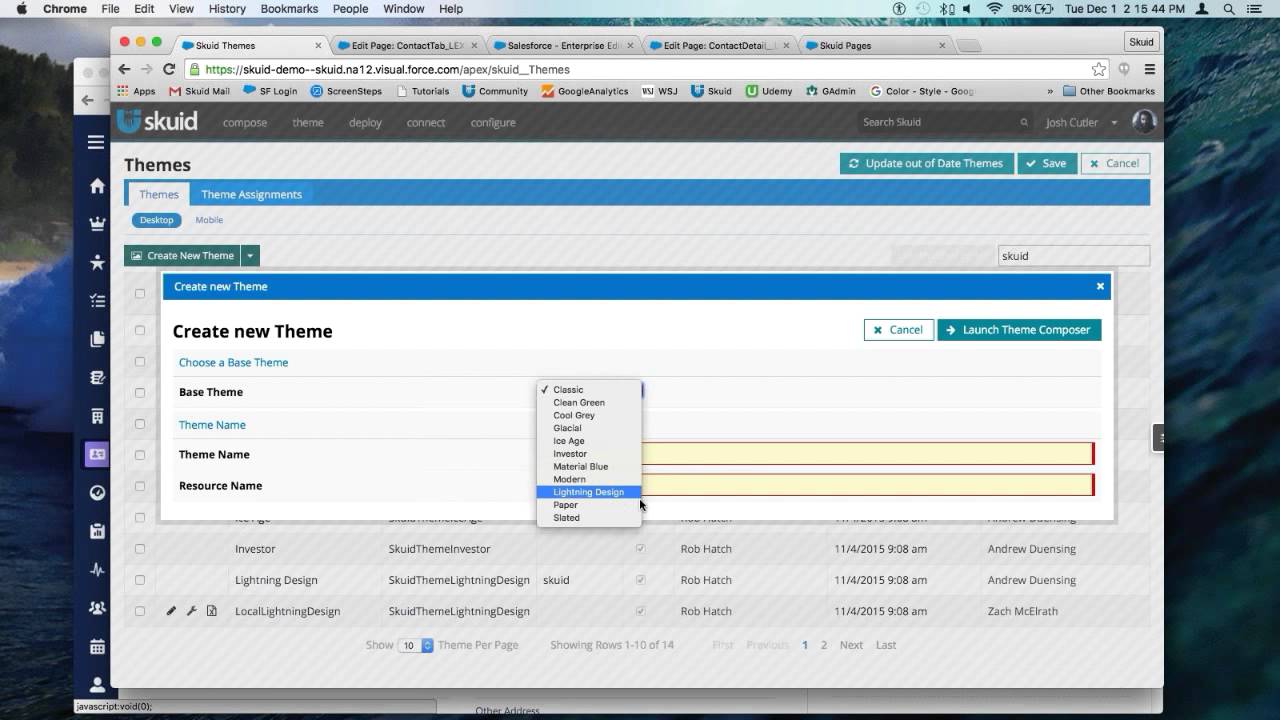The image size is (1280, 720).
Task: Open the crown icon in sidebar
Action: (x=97, y=224)
